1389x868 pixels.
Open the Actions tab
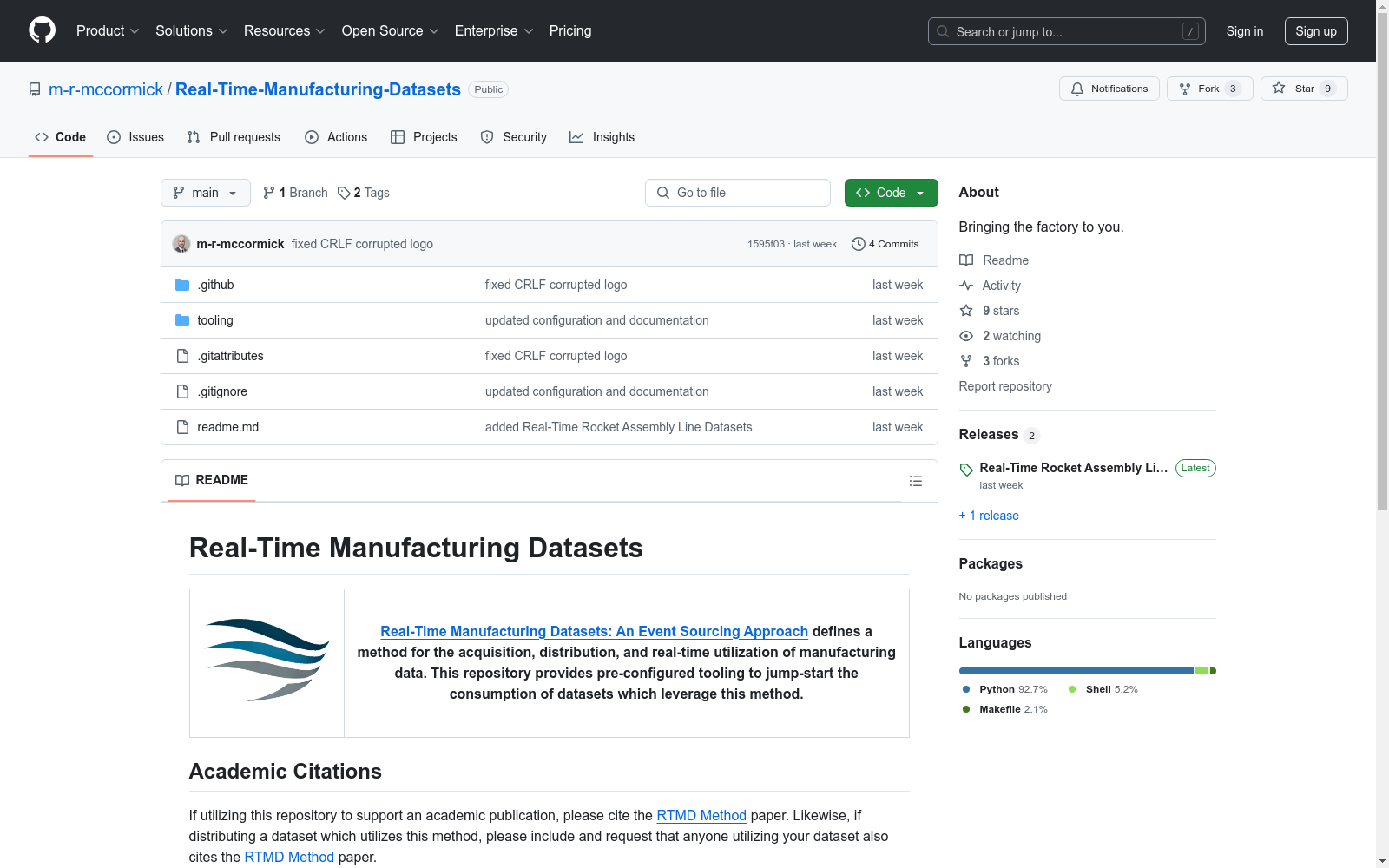[x=336, y=137]
